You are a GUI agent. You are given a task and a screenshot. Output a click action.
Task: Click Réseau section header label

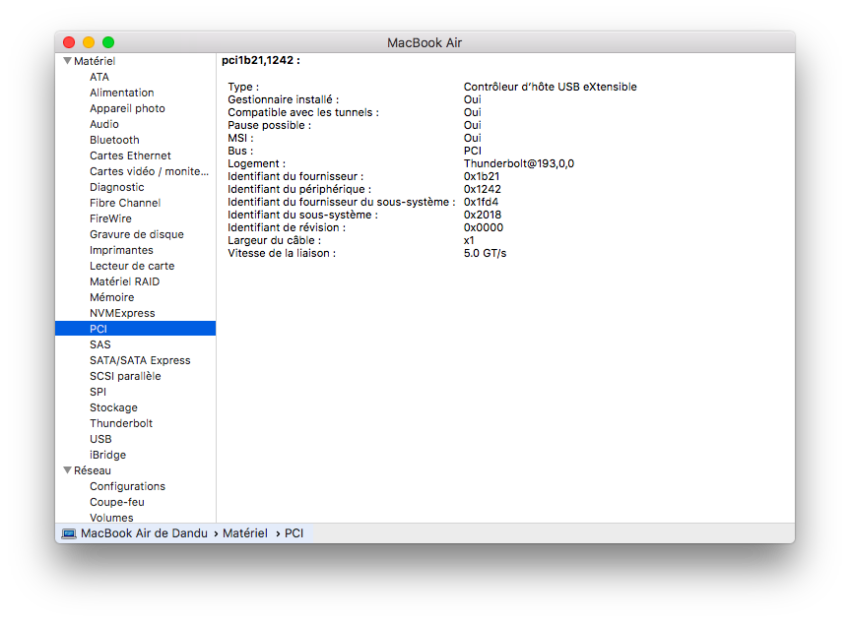click(93, 470)
